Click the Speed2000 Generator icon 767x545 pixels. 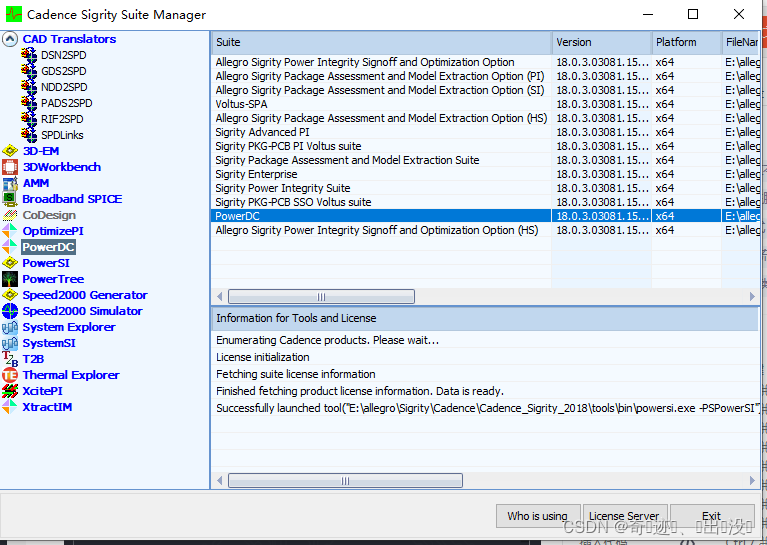click(x=10, y=295)
